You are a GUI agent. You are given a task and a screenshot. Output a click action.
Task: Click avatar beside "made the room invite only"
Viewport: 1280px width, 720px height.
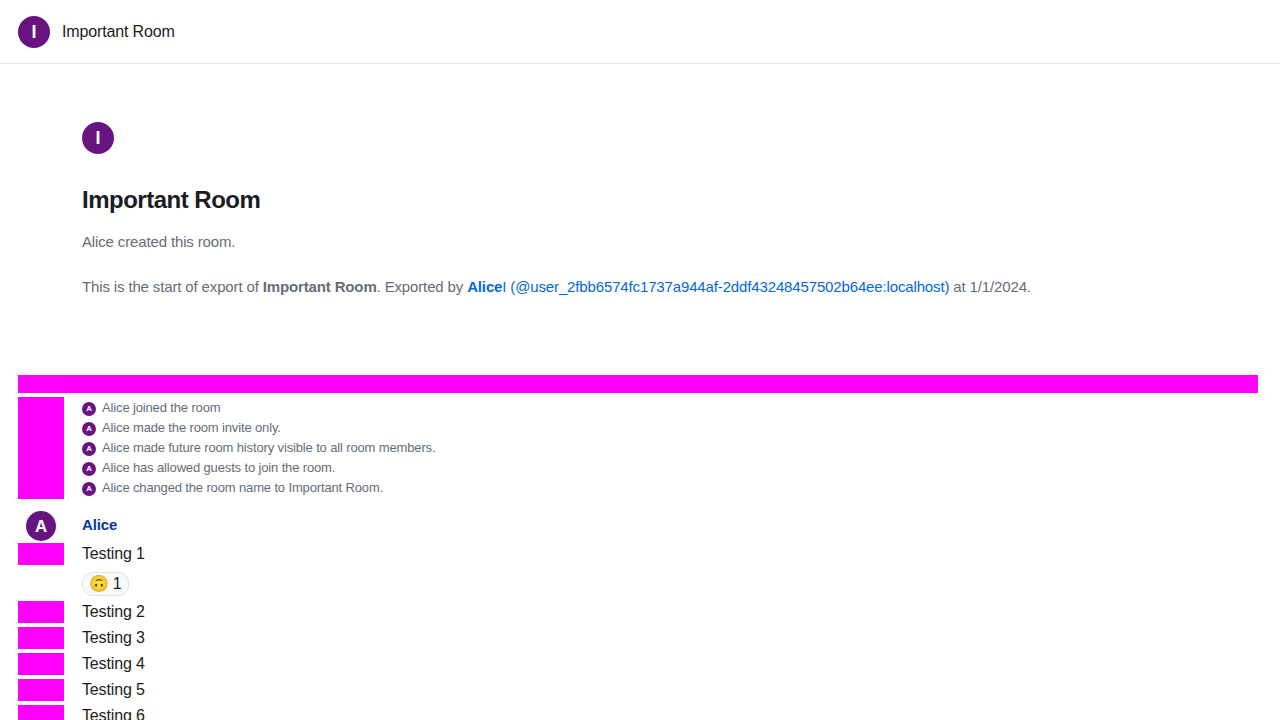pyautogui.click(x=89, y=428)
